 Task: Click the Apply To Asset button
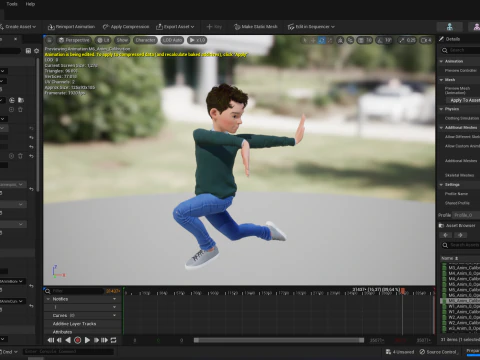(464, 100)
